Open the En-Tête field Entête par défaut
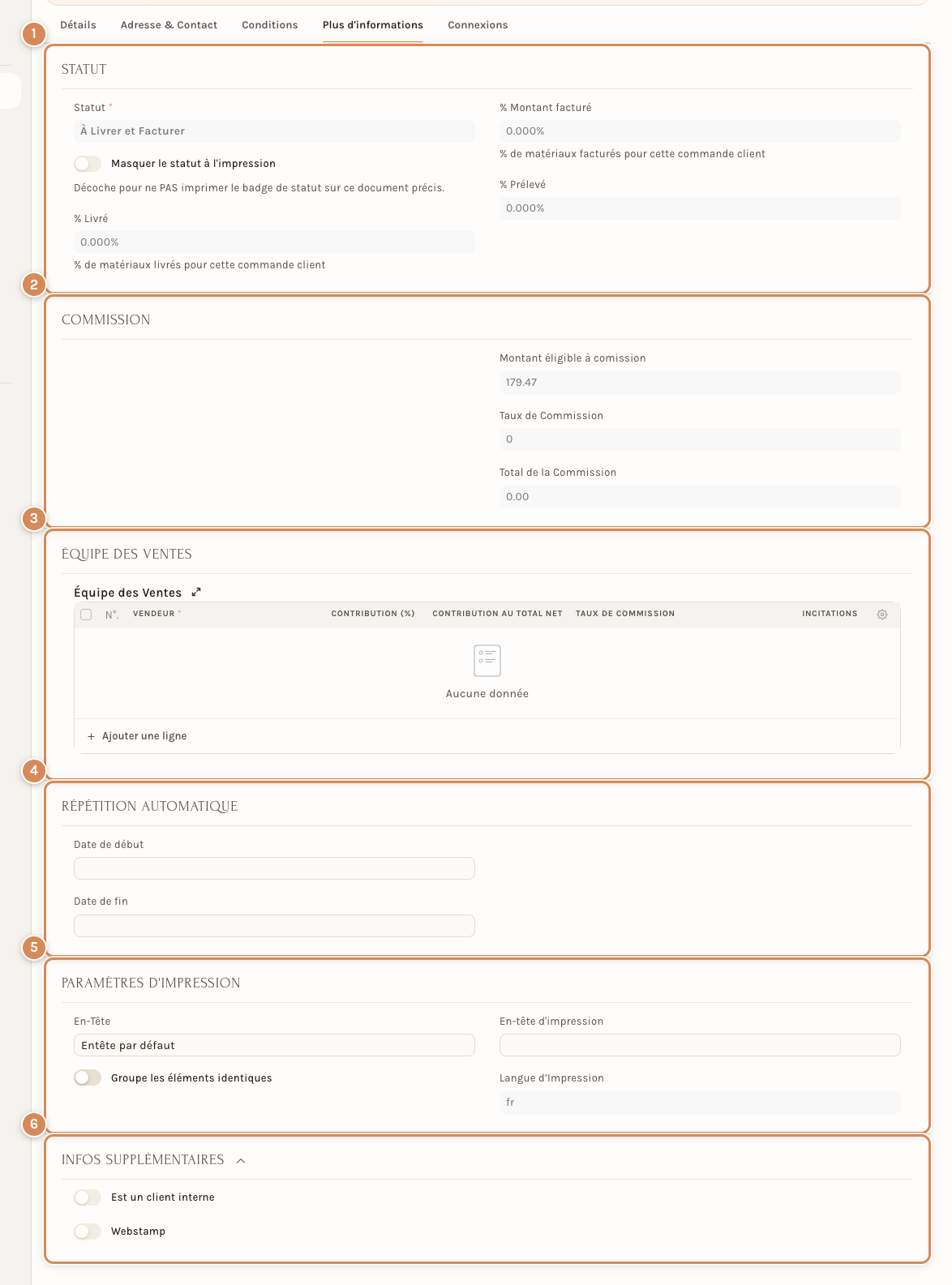This screenshot has height=1285, width=952. point(274,1045)
